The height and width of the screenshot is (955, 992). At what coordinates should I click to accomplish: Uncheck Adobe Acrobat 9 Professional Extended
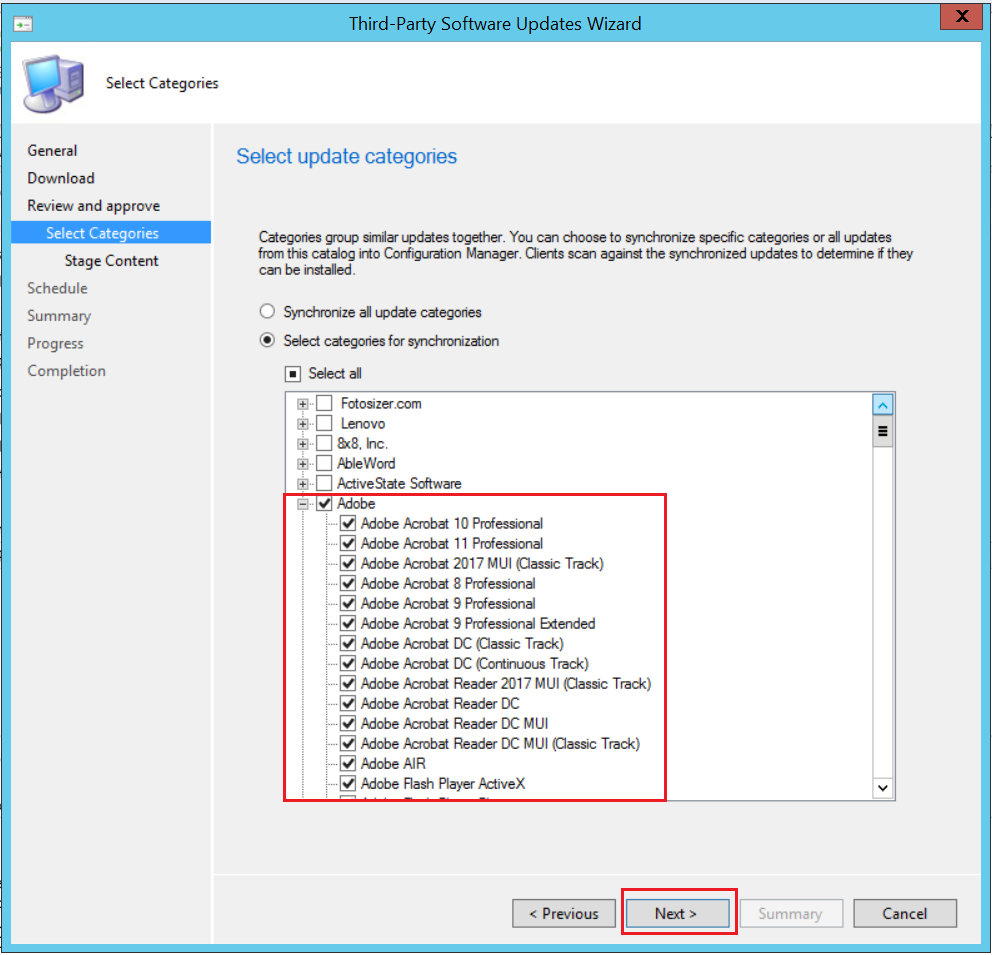(x=348, y=624)
